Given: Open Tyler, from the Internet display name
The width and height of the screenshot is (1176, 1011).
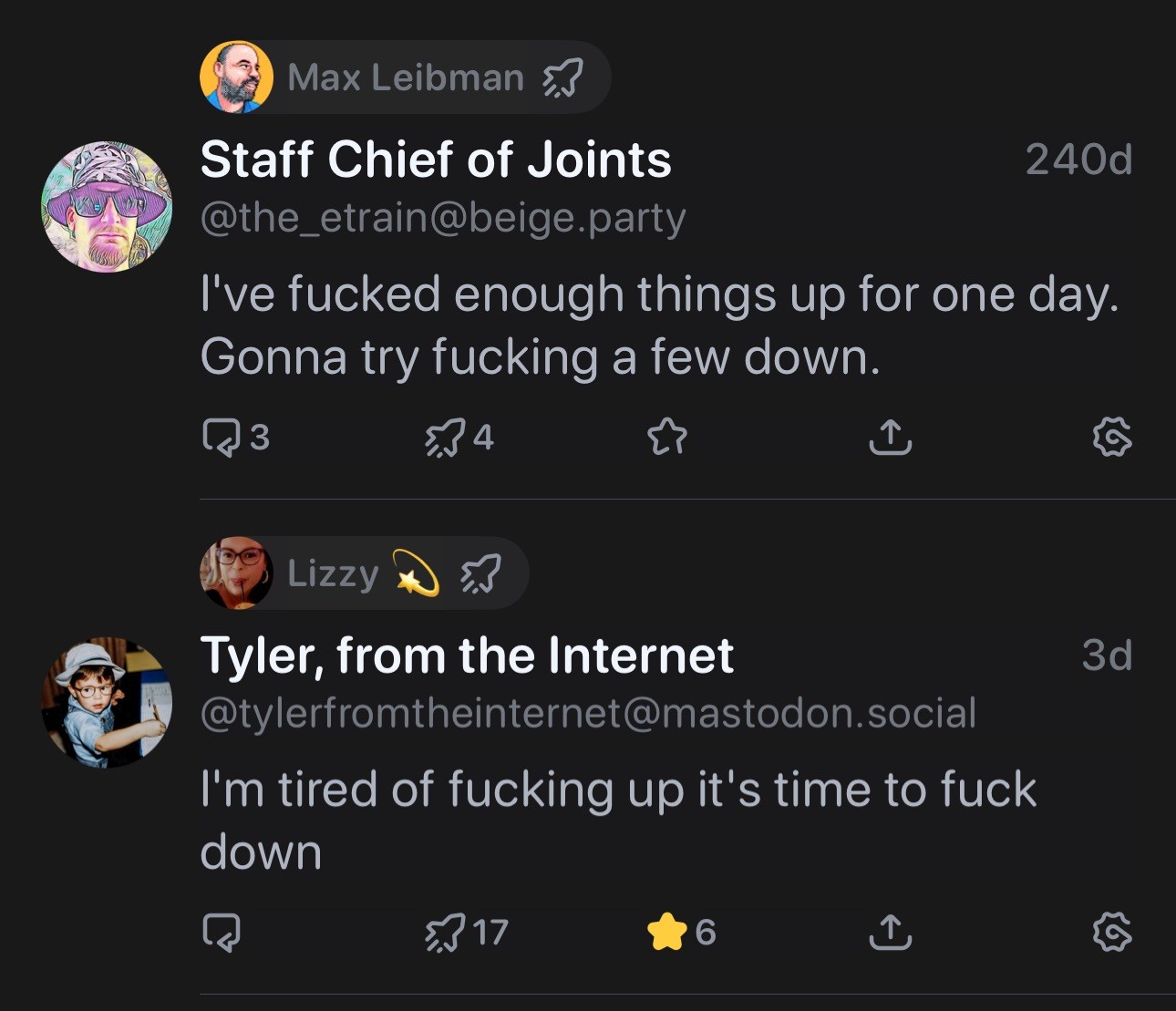Looking at the screenshot, I should click(467, 655).
